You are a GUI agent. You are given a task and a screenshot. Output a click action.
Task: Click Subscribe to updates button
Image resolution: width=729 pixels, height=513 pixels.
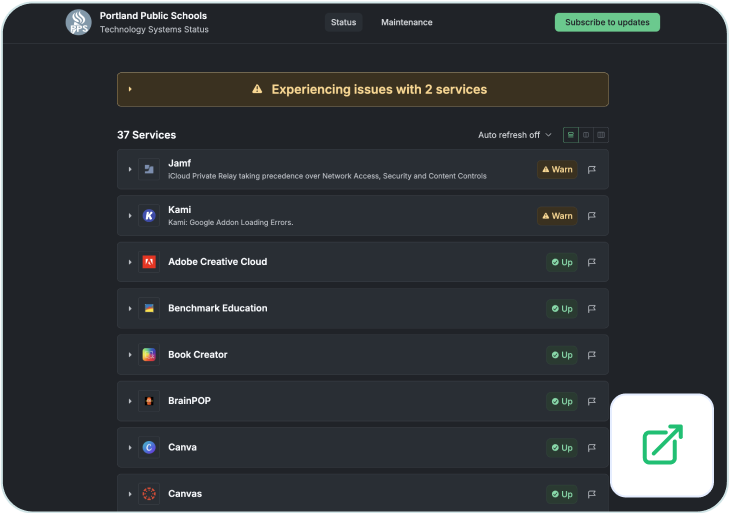pyautogui.click(x=607, y=22)
